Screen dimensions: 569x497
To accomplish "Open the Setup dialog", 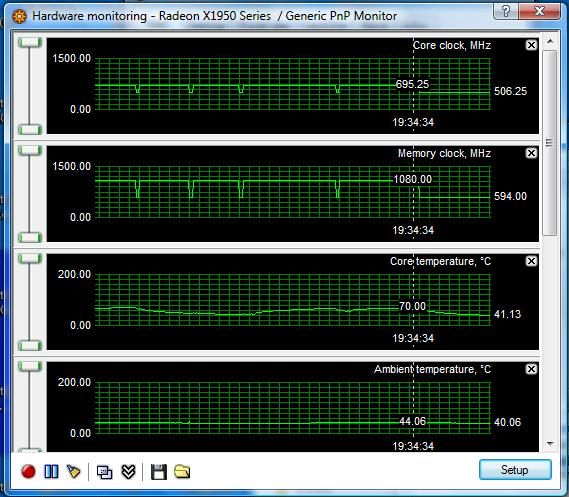I will (515, 470).
